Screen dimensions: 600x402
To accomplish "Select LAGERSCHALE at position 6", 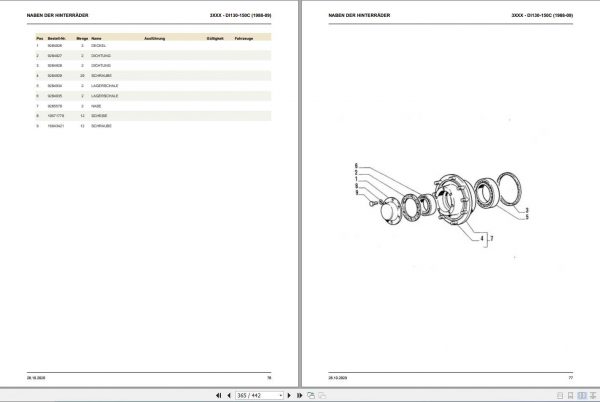I will pos(153,96).
